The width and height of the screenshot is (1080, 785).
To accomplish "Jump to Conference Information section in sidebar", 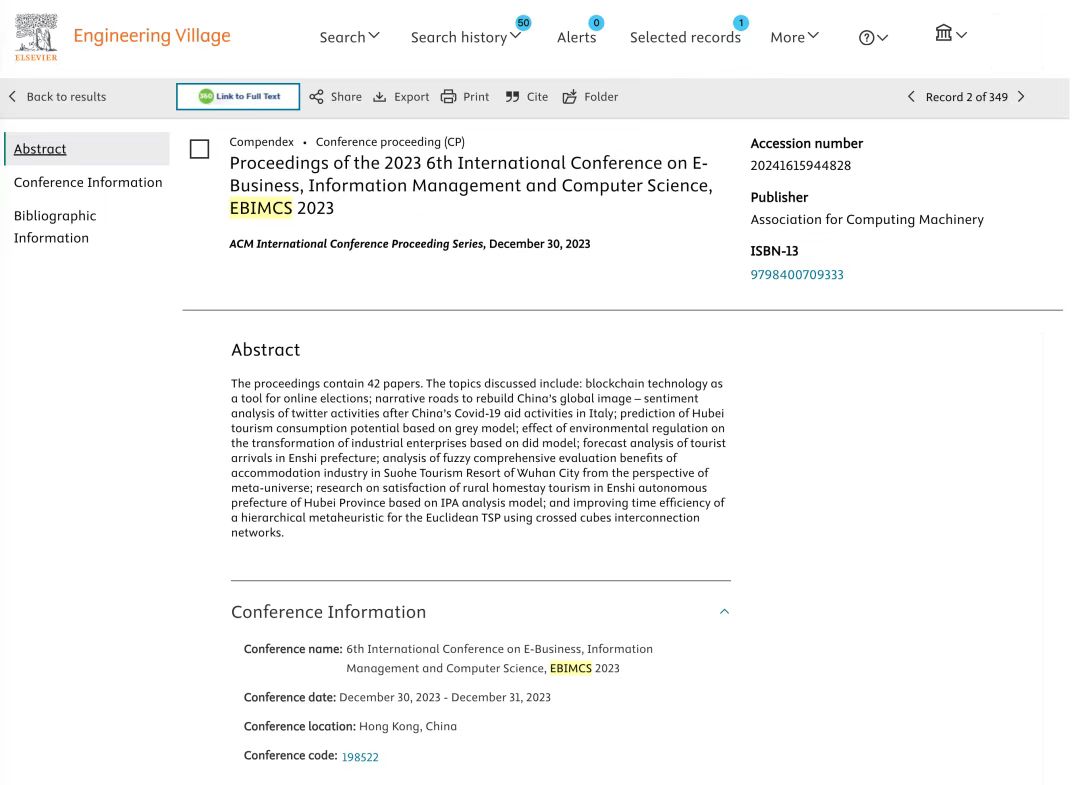I will 88,182.
